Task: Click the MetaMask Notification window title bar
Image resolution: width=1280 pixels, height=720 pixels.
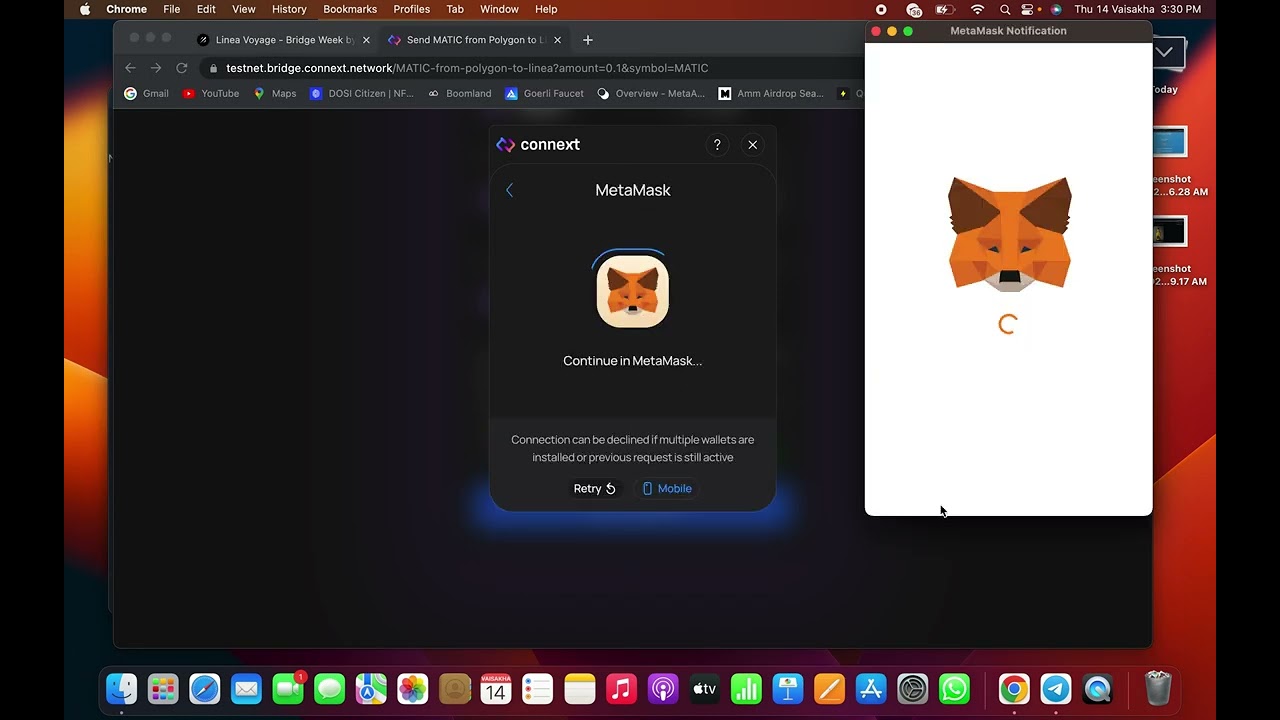Action: pyautogui.click(x=1008, y=31)
